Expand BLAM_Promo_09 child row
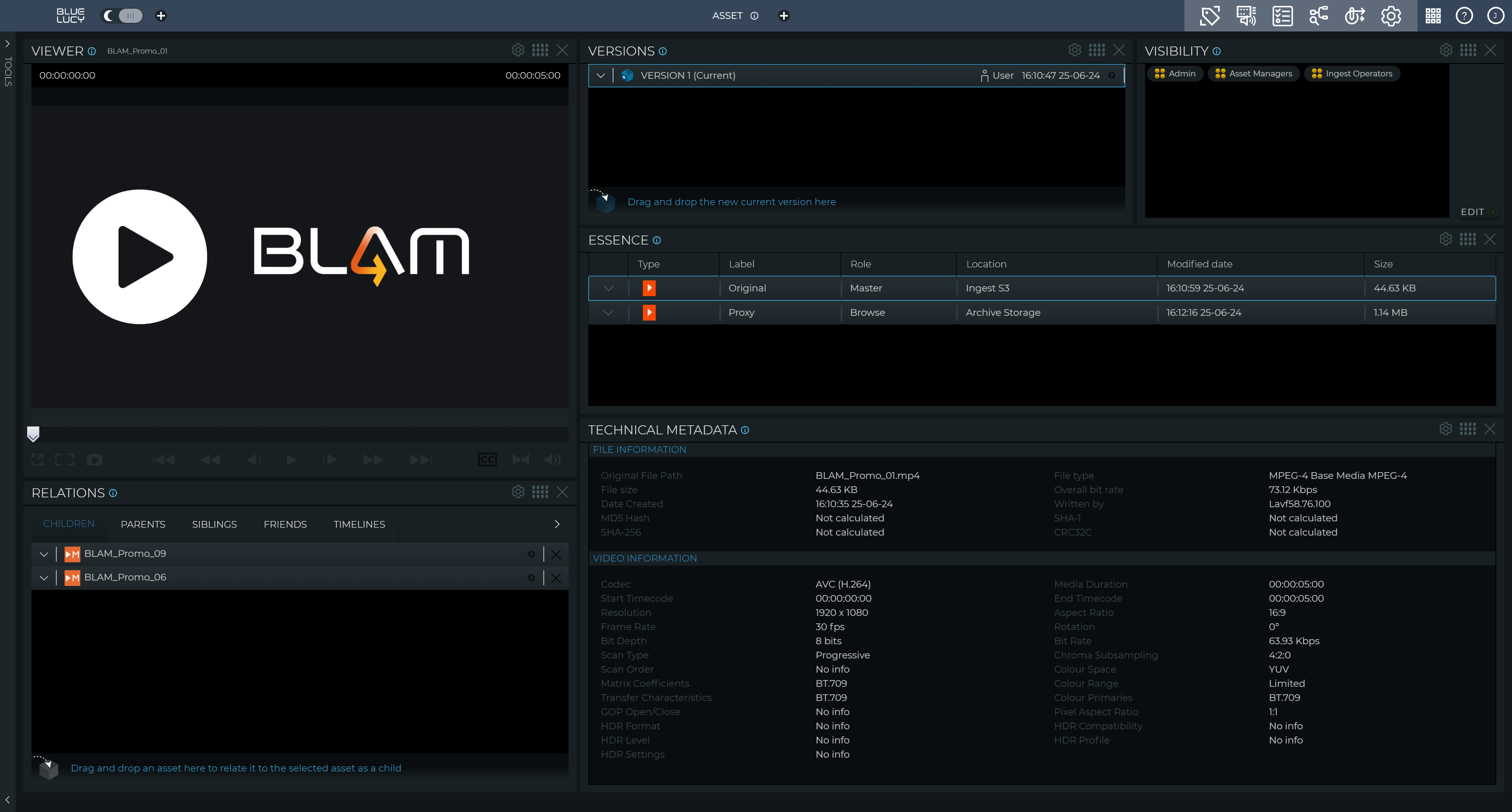This screenshot has height=812, width=1512. (44, 554)
